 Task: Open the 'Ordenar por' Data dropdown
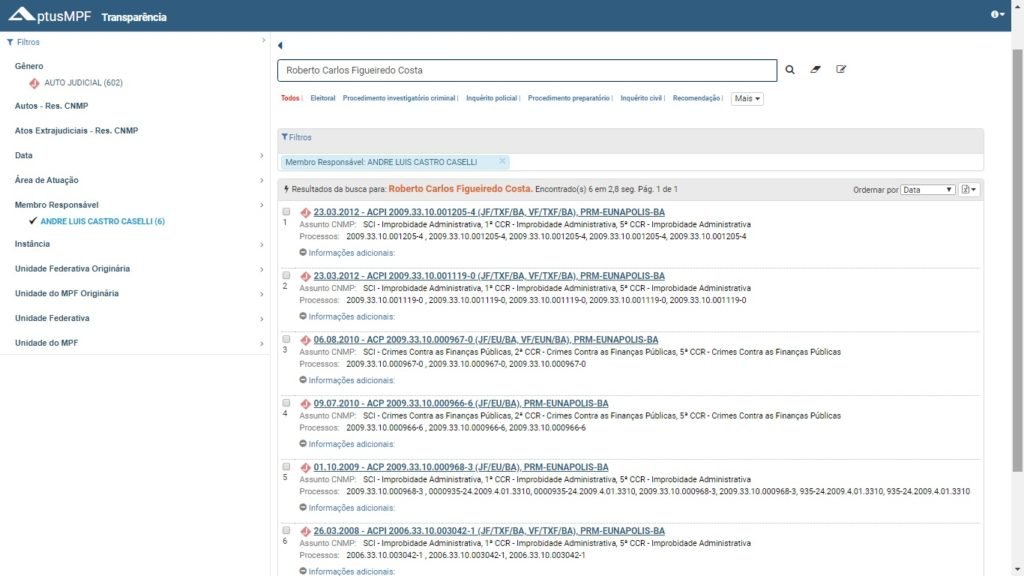tap(928, 189)
